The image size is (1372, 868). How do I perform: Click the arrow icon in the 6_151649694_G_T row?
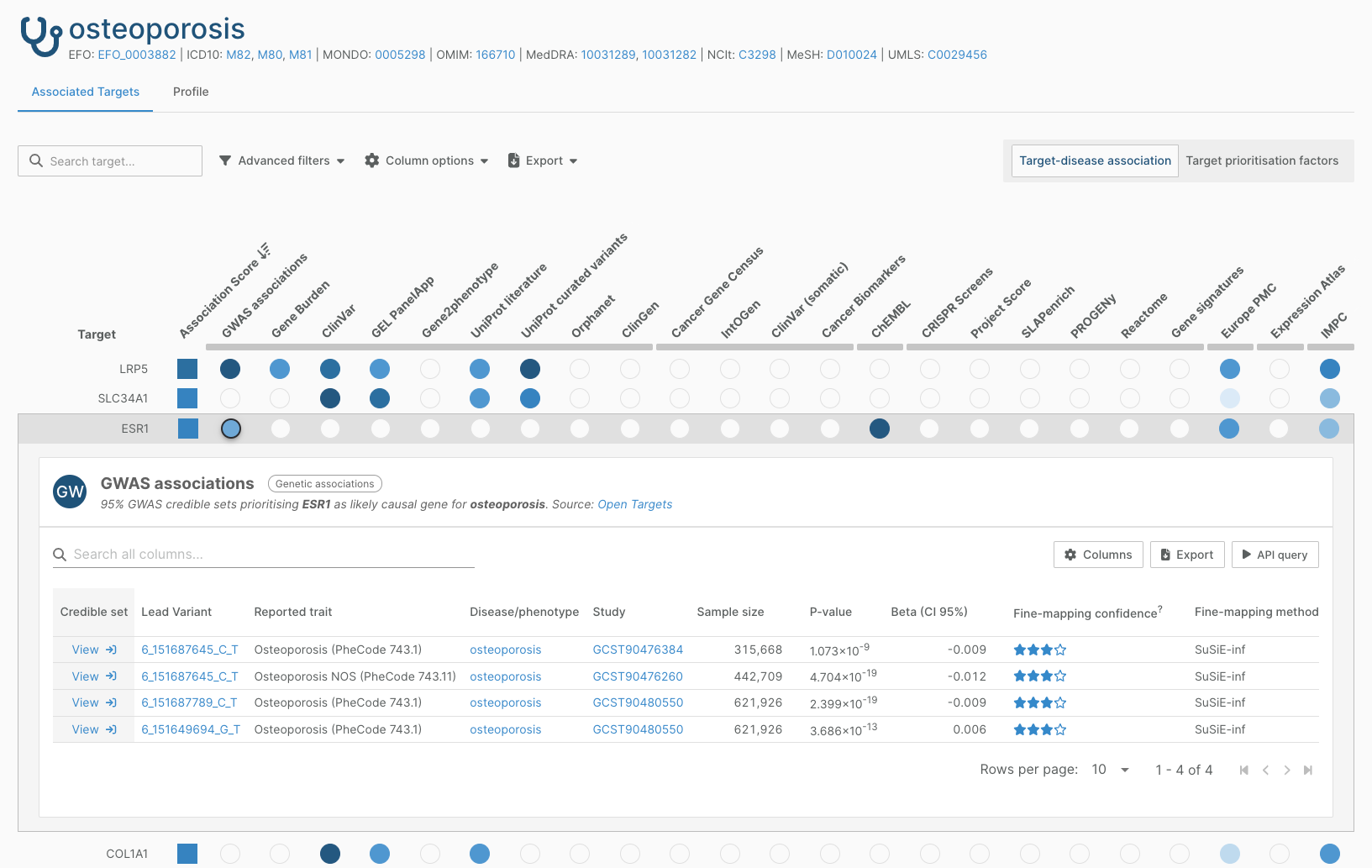[x=111, y=729]
